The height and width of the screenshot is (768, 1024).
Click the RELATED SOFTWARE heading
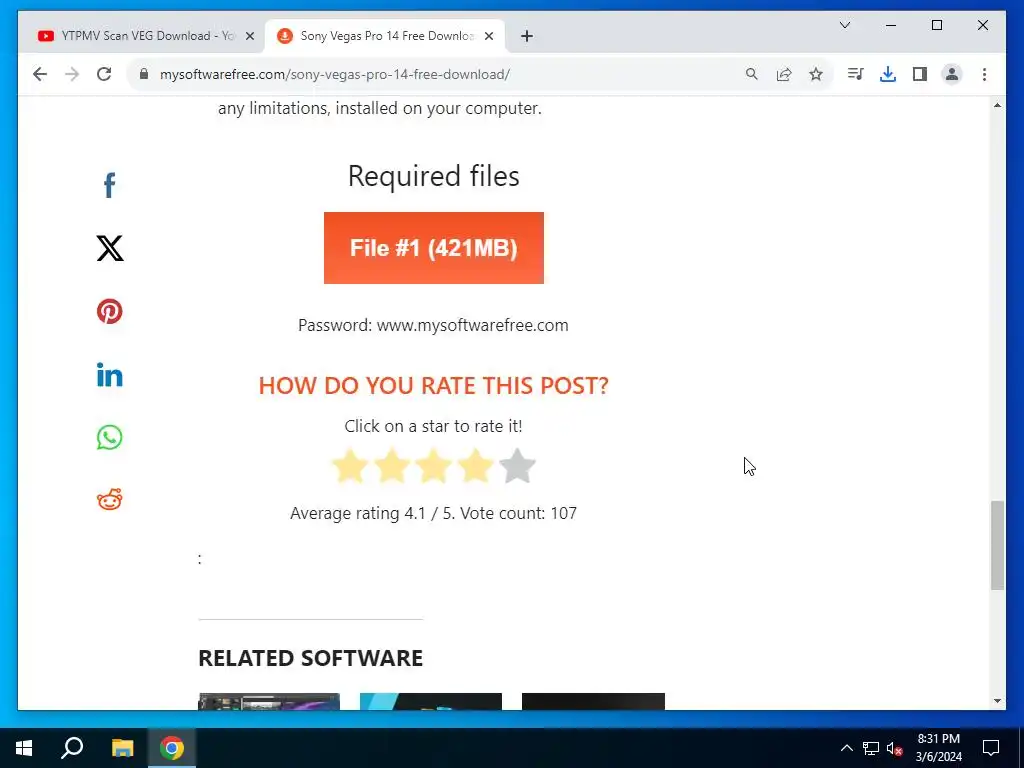(x=311, y=658)
